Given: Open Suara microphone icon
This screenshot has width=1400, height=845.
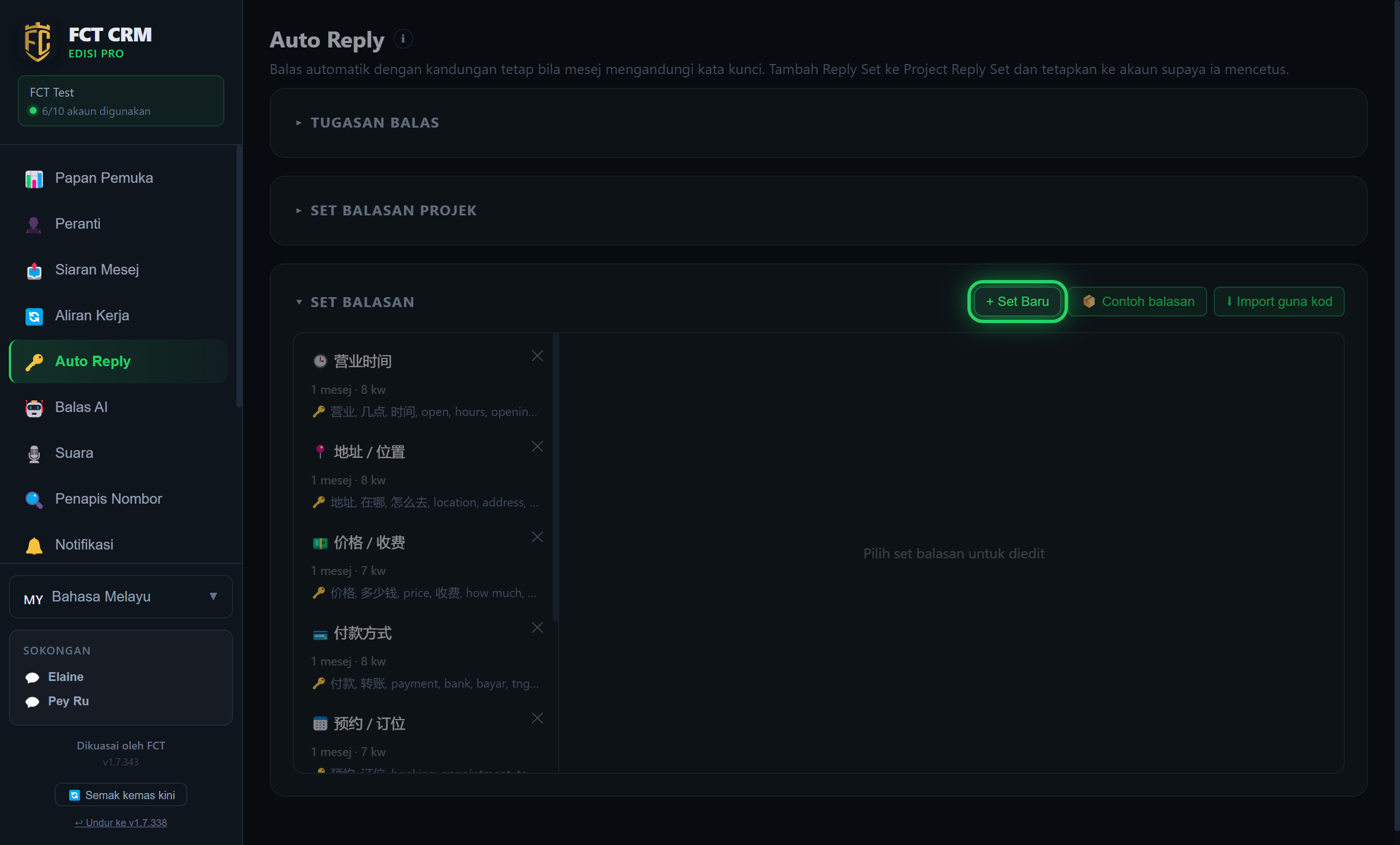Looking at the screenshot, I should tap(34, 454).
